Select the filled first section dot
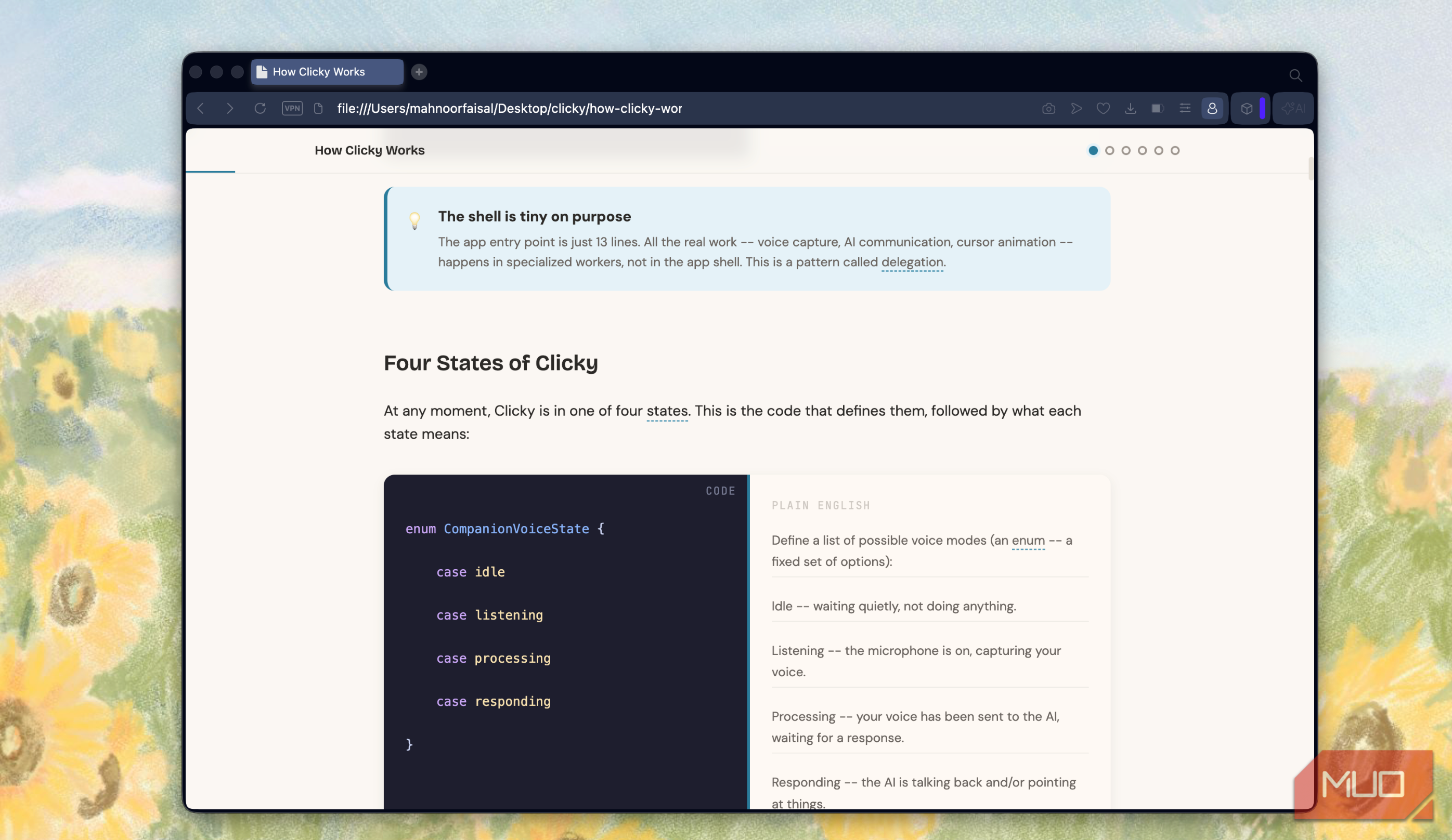 [1093, 150]
